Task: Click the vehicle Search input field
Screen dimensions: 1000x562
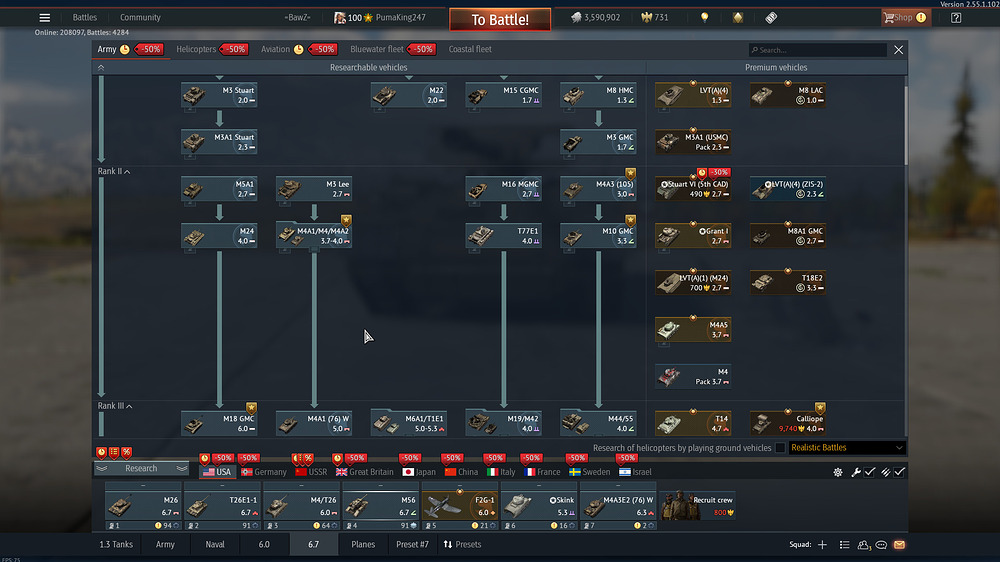Action: [x=818, y=50]
